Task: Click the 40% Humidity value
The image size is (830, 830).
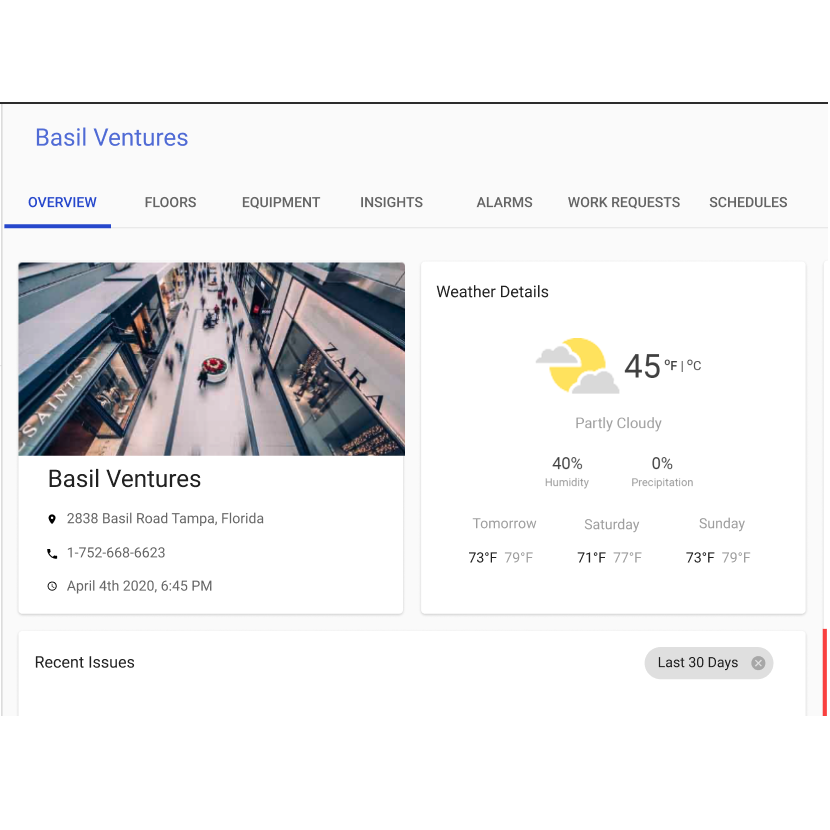Action: click(x=567, y=464)
